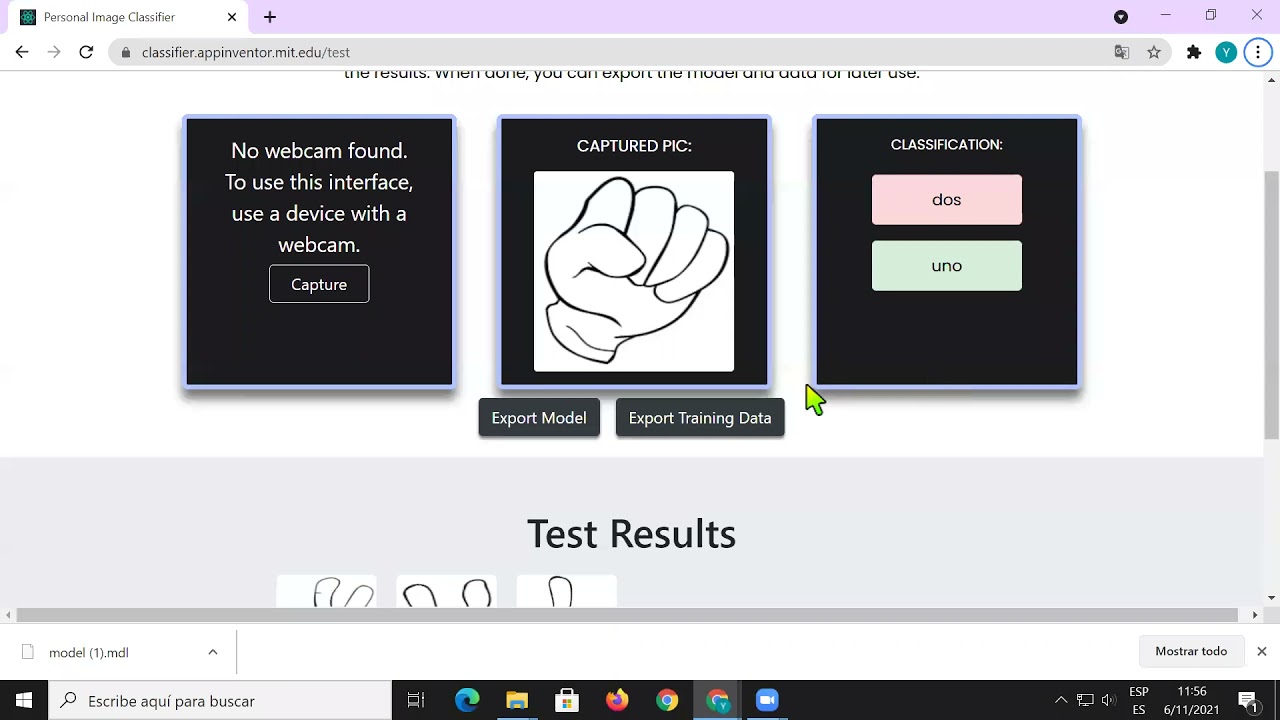
Task: Click the address bar URL field
Action: [x=620, y=53]
